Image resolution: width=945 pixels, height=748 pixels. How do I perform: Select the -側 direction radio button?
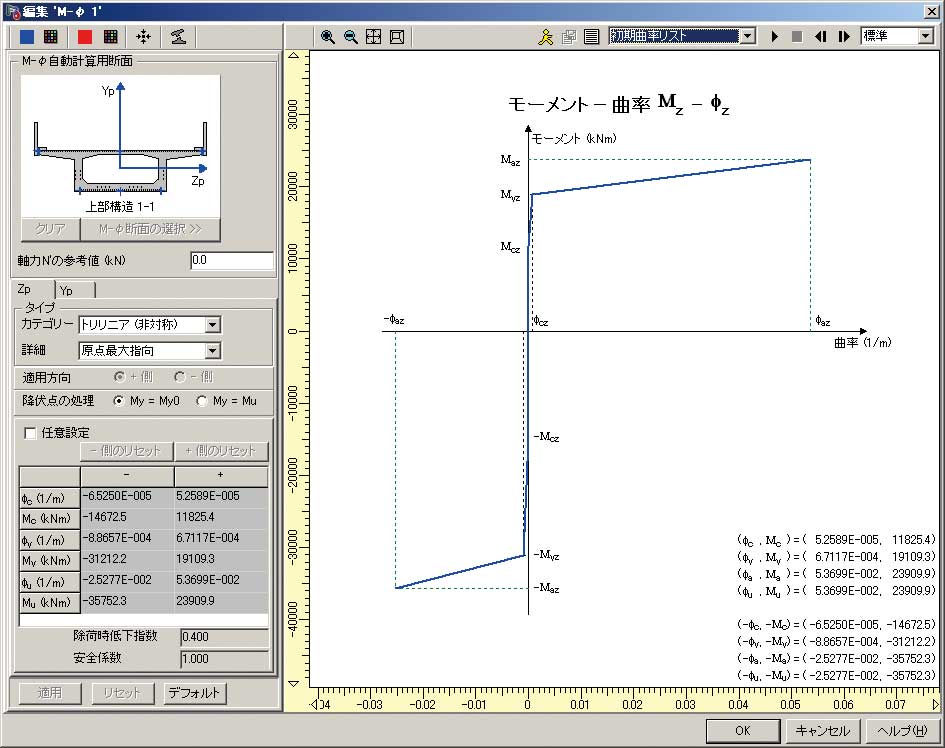click(x=179, y=377)
